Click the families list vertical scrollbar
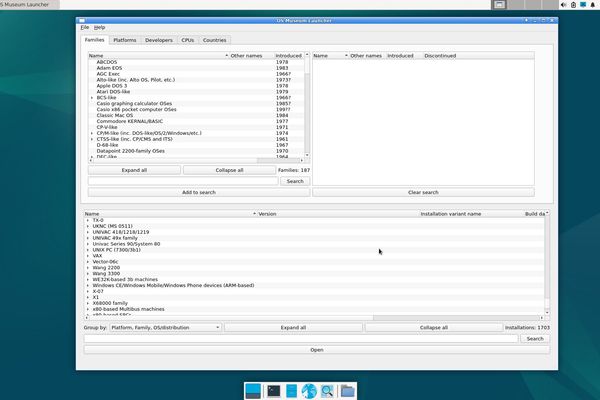The height and width of the screenshot is (400, 600). 307,105
